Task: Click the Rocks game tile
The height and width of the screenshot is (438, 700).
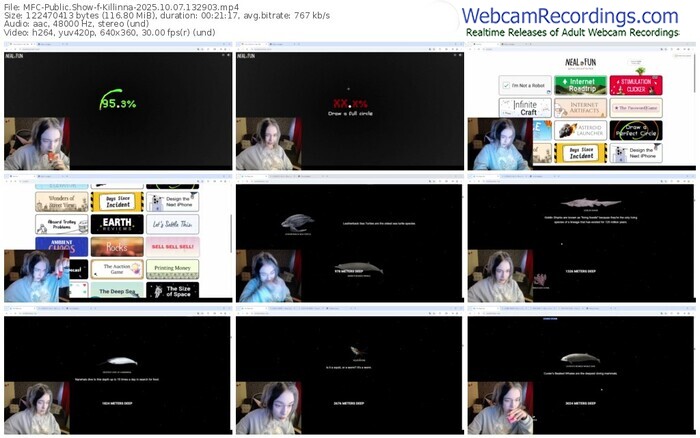Action: coord(117,246)
